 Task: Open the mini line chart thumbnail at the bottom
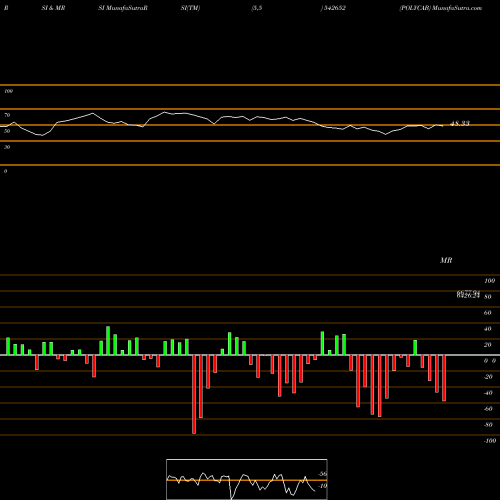click(x=247, y=479)
